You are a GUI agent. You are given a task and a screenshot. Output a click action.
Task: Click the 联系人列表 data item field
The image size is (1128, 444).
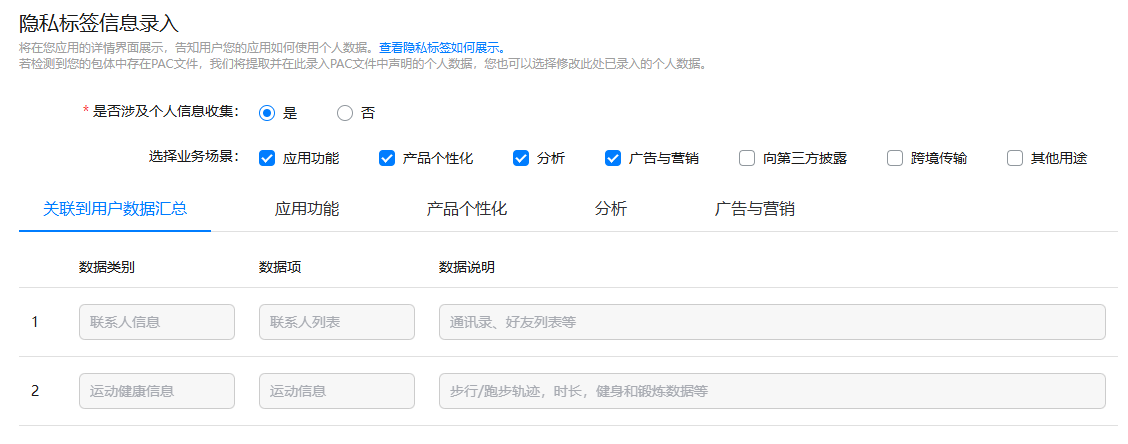(337, 322)
